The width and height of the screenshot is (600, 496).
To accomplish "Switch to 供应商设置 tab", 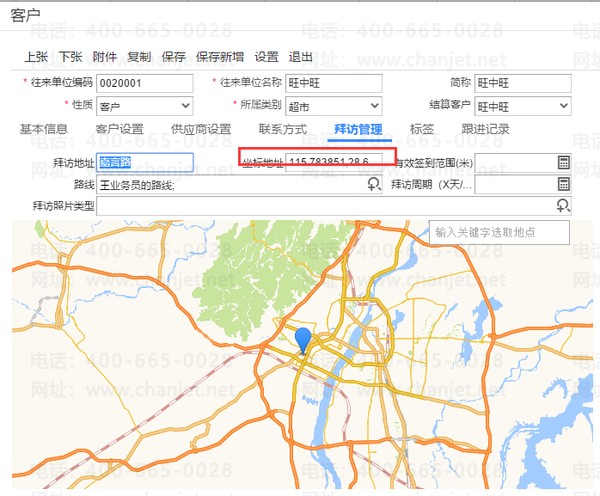I will [x=201, y=129].
